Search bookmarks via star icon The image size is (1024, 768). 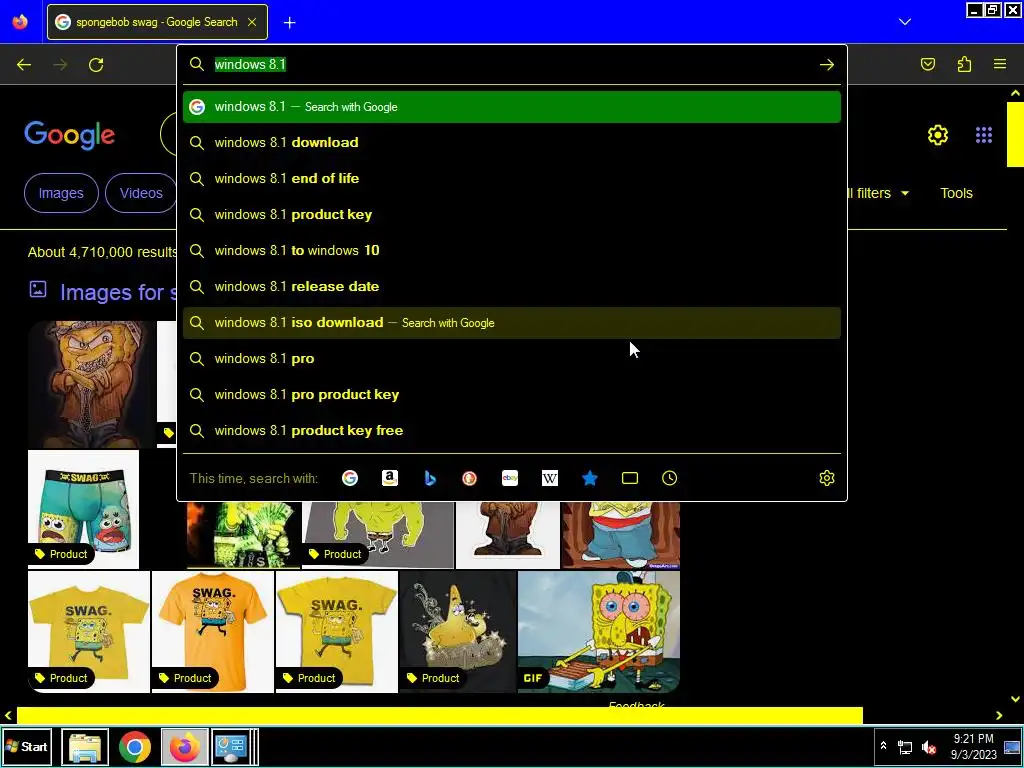(x=590, y=478)
